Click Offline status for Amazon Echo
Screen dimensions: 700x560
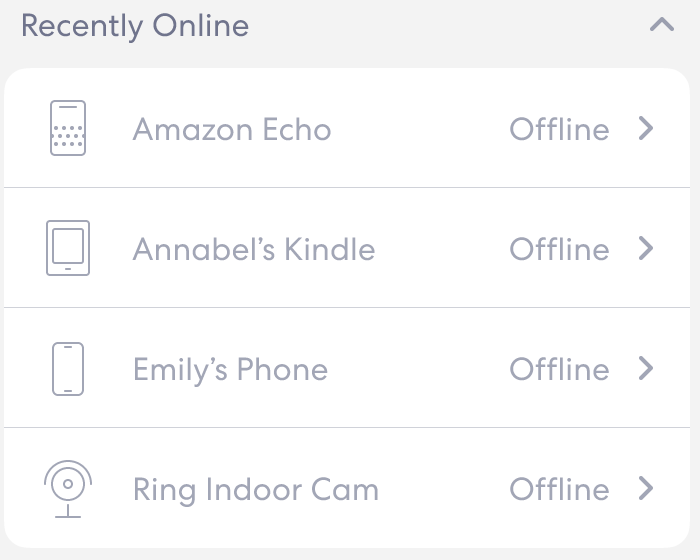(x=559, y=129)
